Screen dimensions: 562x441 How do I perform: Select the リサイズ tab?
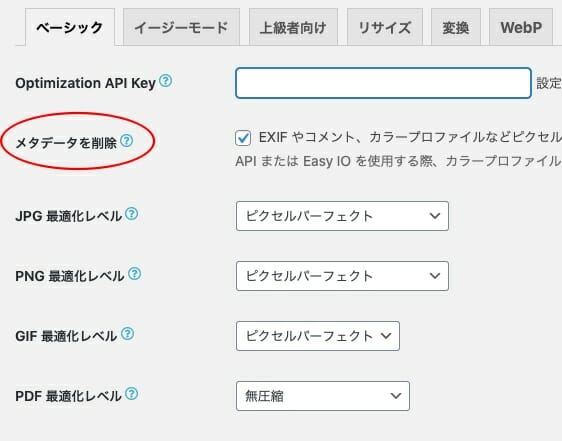(x=385, y=27)
